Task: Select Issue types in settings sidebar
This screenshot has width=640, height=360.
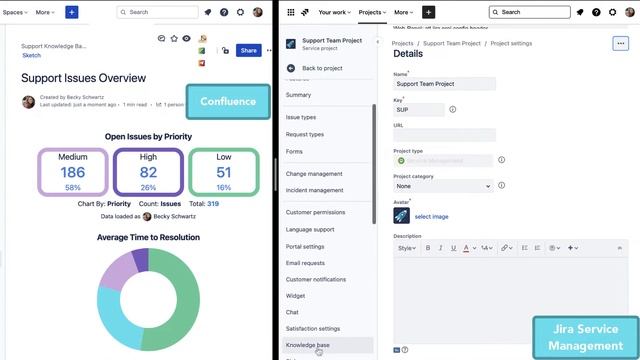Action: 301,117
